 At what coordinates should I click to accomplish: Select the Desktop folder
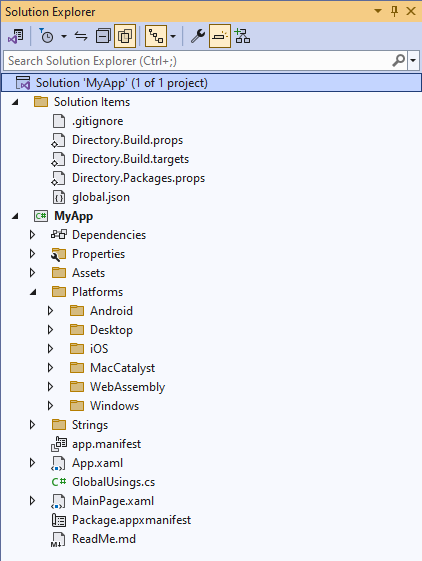[111, 330]
